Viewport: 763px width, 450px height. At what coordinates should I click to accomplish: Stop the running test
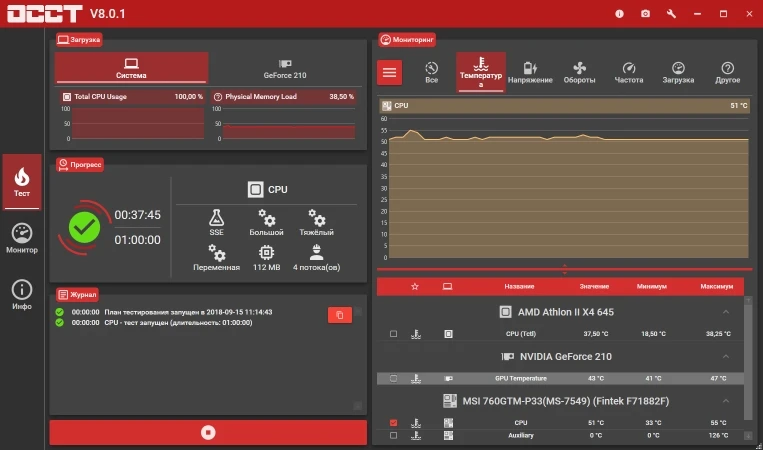pos(208,432)
